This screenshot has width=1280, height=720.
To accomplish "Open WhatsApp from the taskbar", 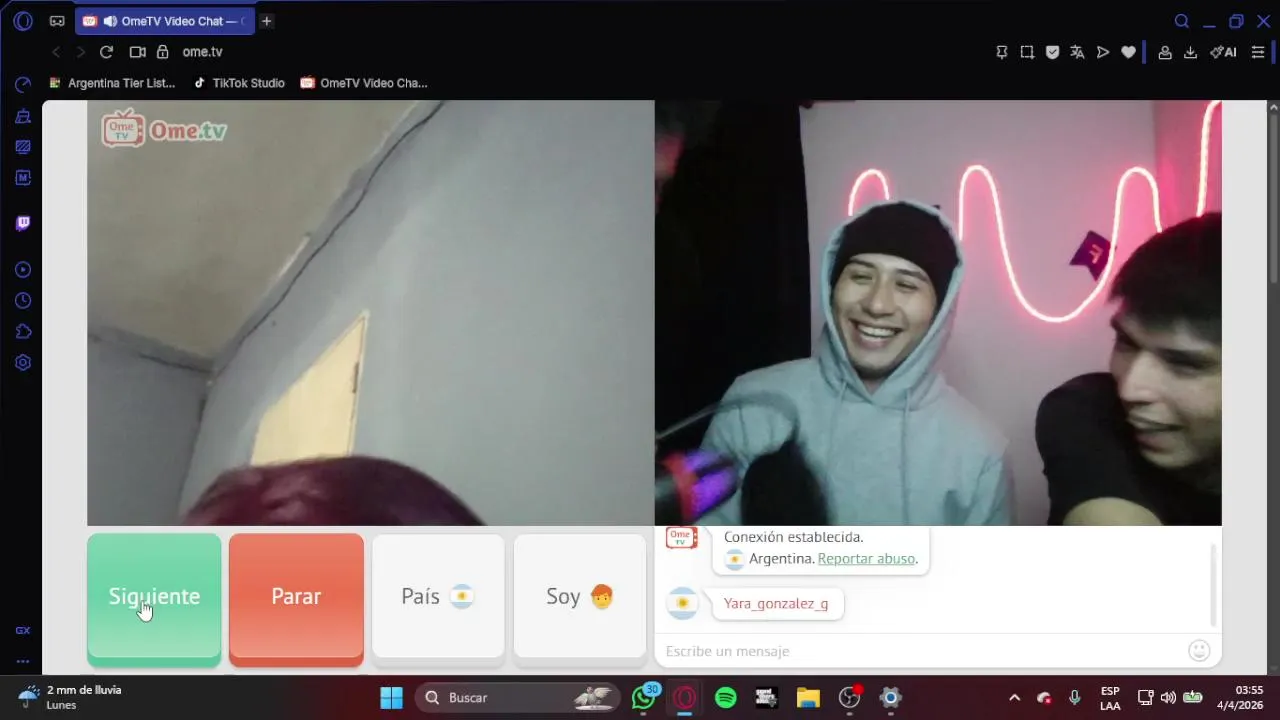I will (x=645, y=697).
